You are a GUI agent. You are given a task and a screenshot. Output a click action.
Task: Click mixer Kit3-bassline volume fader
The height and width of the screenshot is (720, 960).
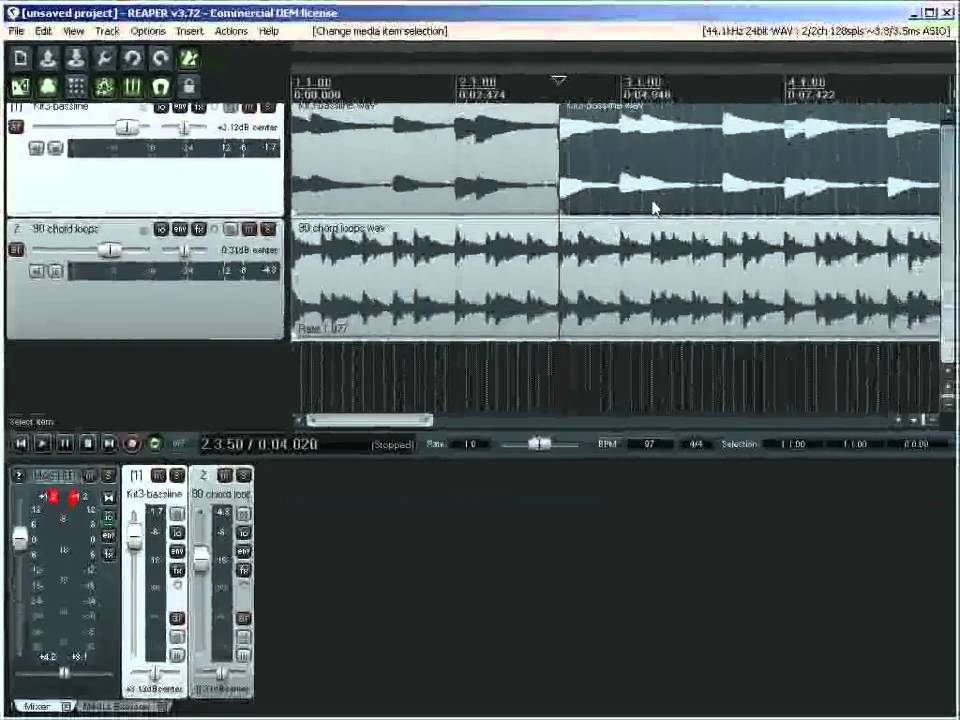coord(133,537)
